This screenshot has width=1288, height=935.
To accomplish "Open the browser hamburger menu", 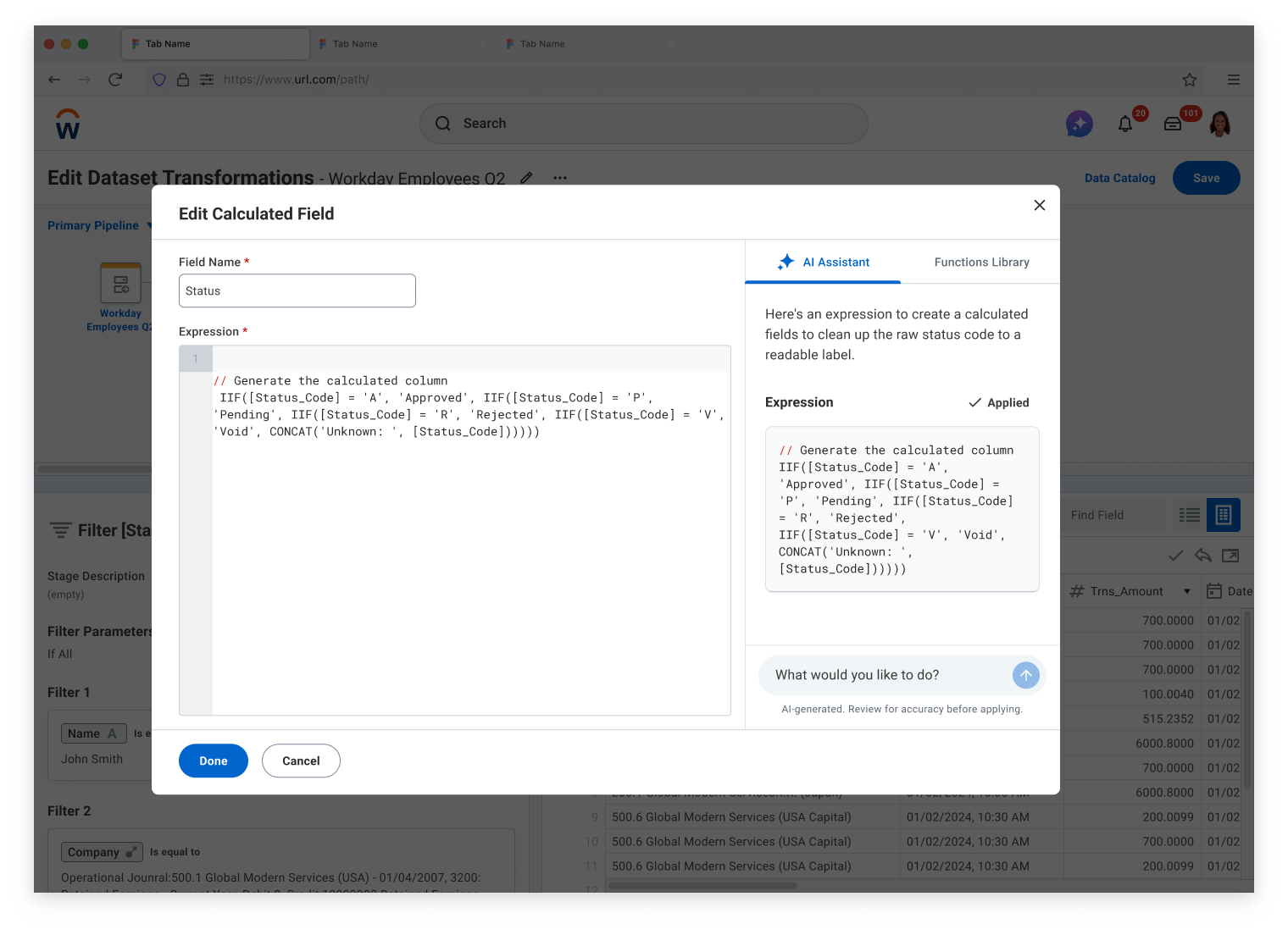I will [1234, 80].
